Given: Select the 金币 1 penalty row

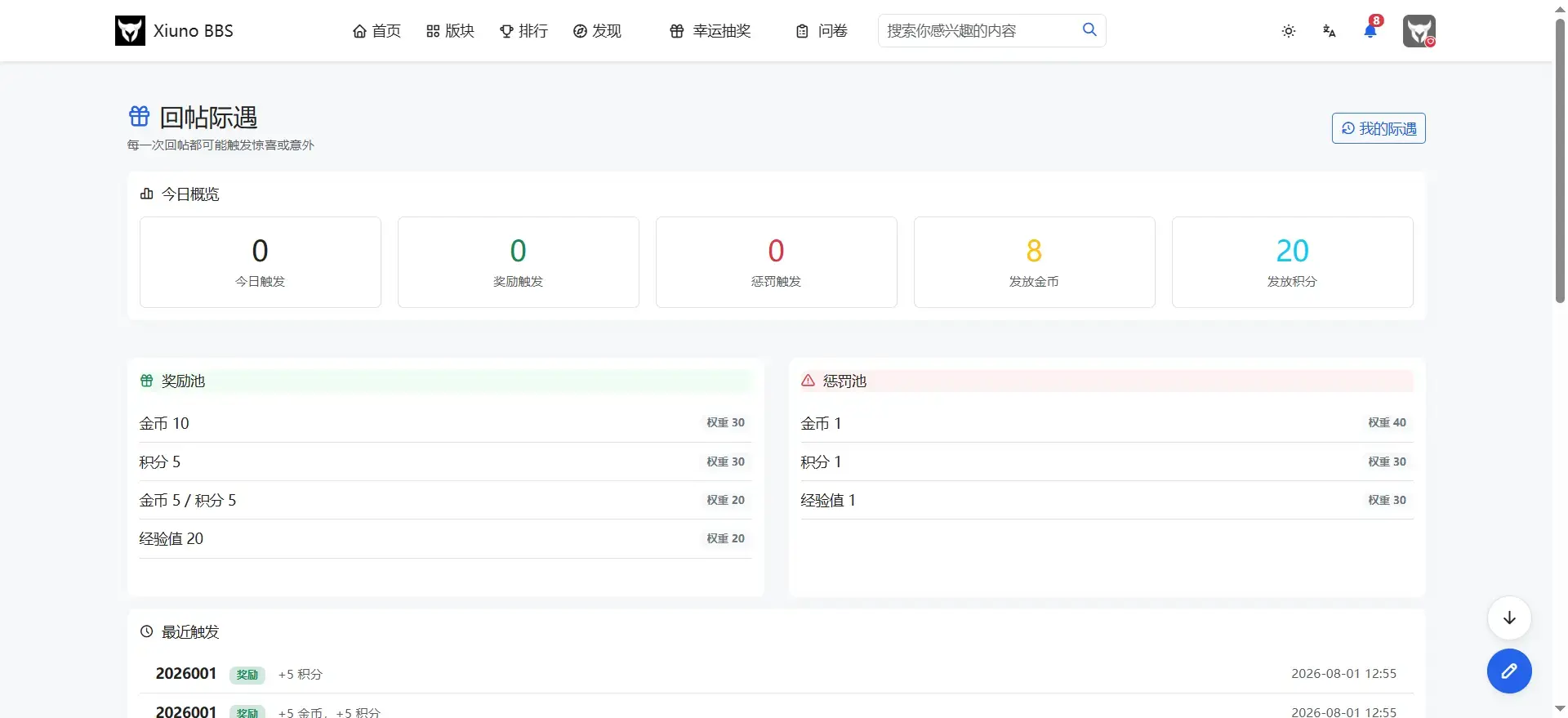Looking at the screenshot, I should point(1107,423).
